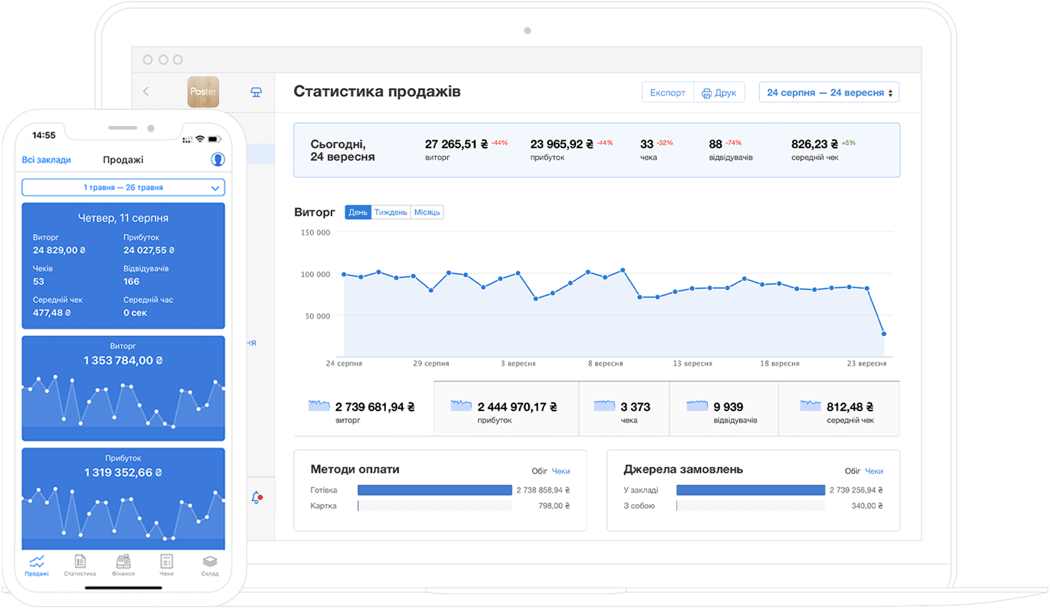This screenshot has width=1050, height=610.
Task: Click the back arrow in desktop sidebar
Action: click(x=146, y=92)
